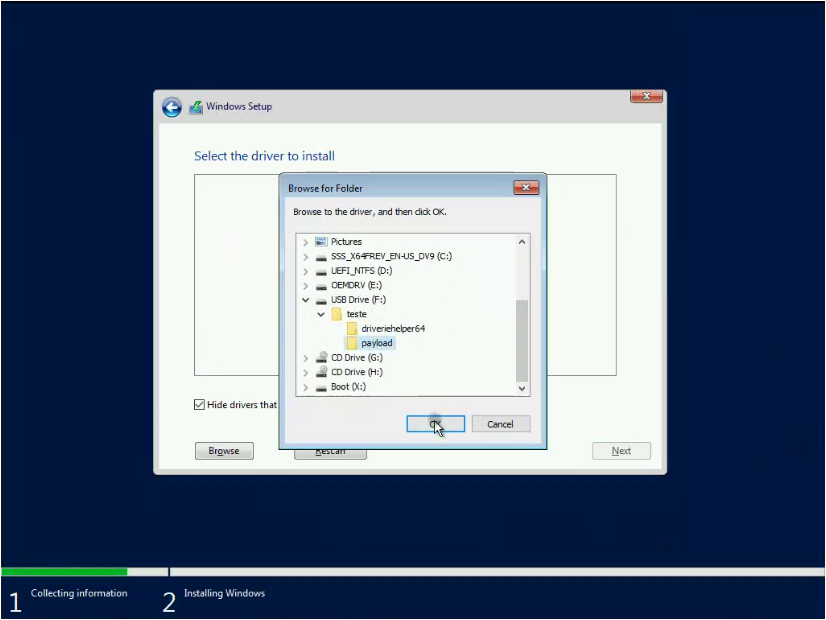The image size is (826, 620).
Task: Click the Installing Windows step label
Action: click(224, 593)
